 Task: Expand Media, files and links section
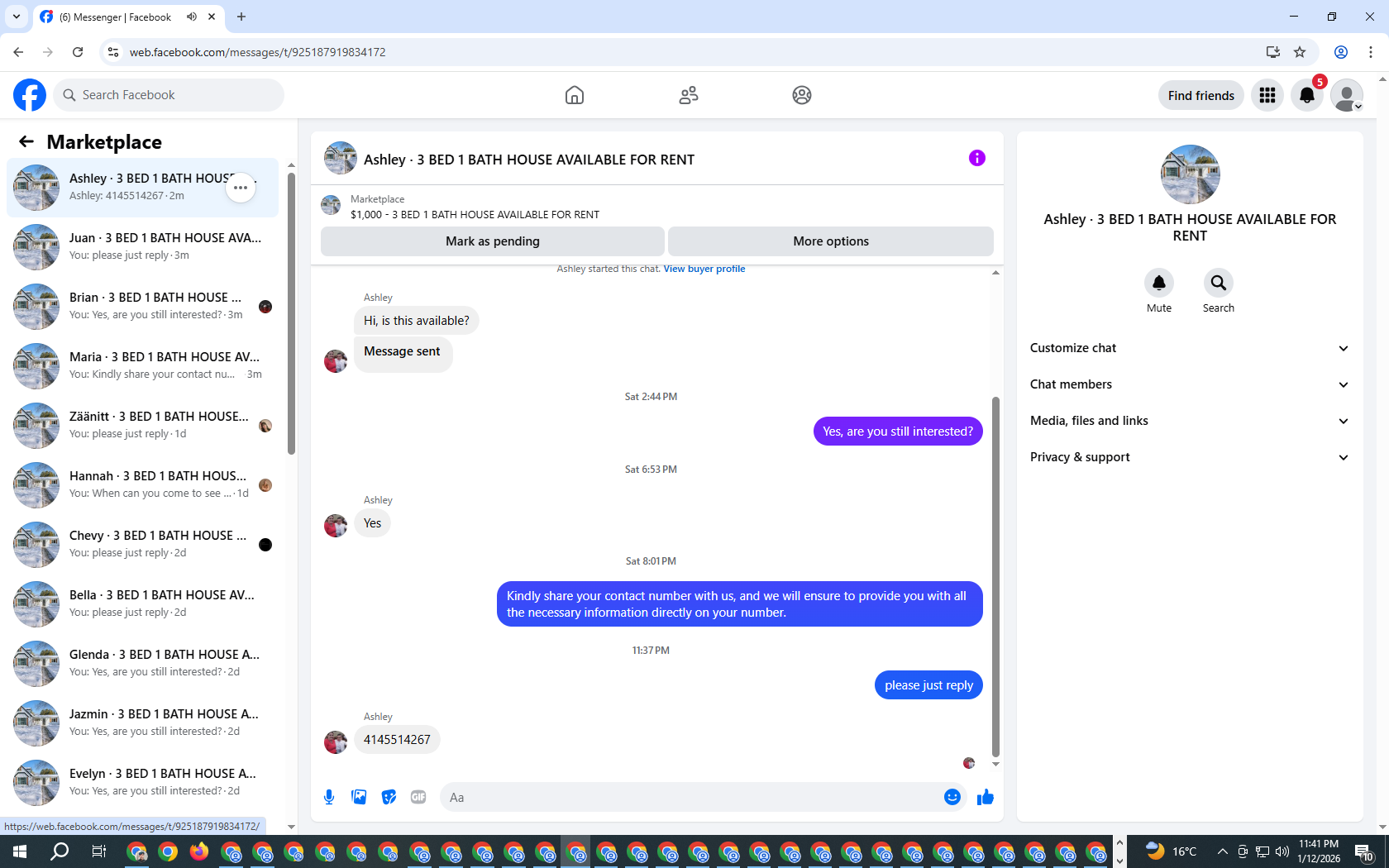[1190, 421]
